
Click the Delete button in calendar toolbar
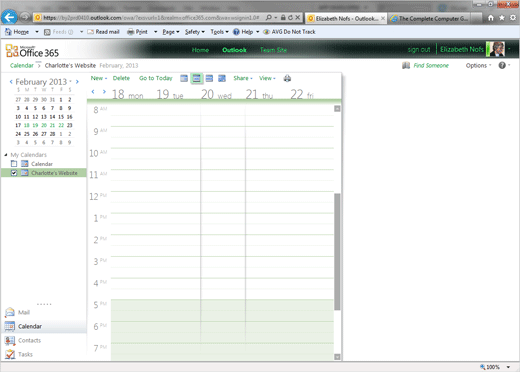[x=121, y=78]
